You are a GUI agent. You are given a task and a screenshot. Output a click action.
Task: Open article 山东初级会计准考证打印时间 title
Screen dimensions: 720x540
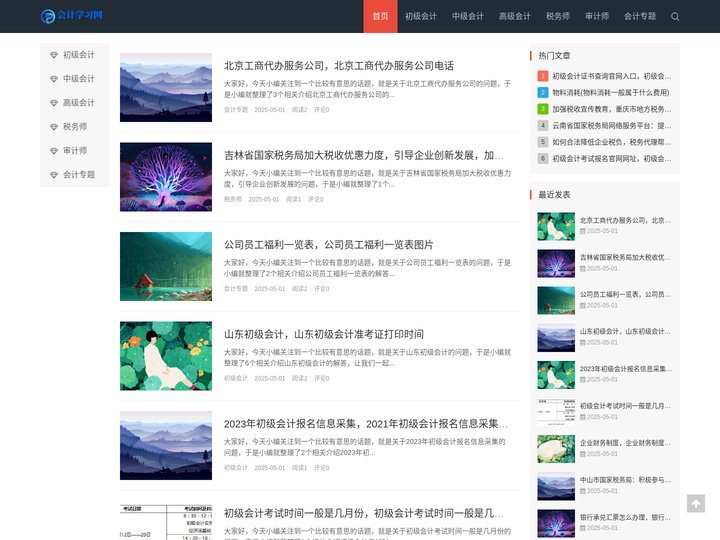coord(324,334)
